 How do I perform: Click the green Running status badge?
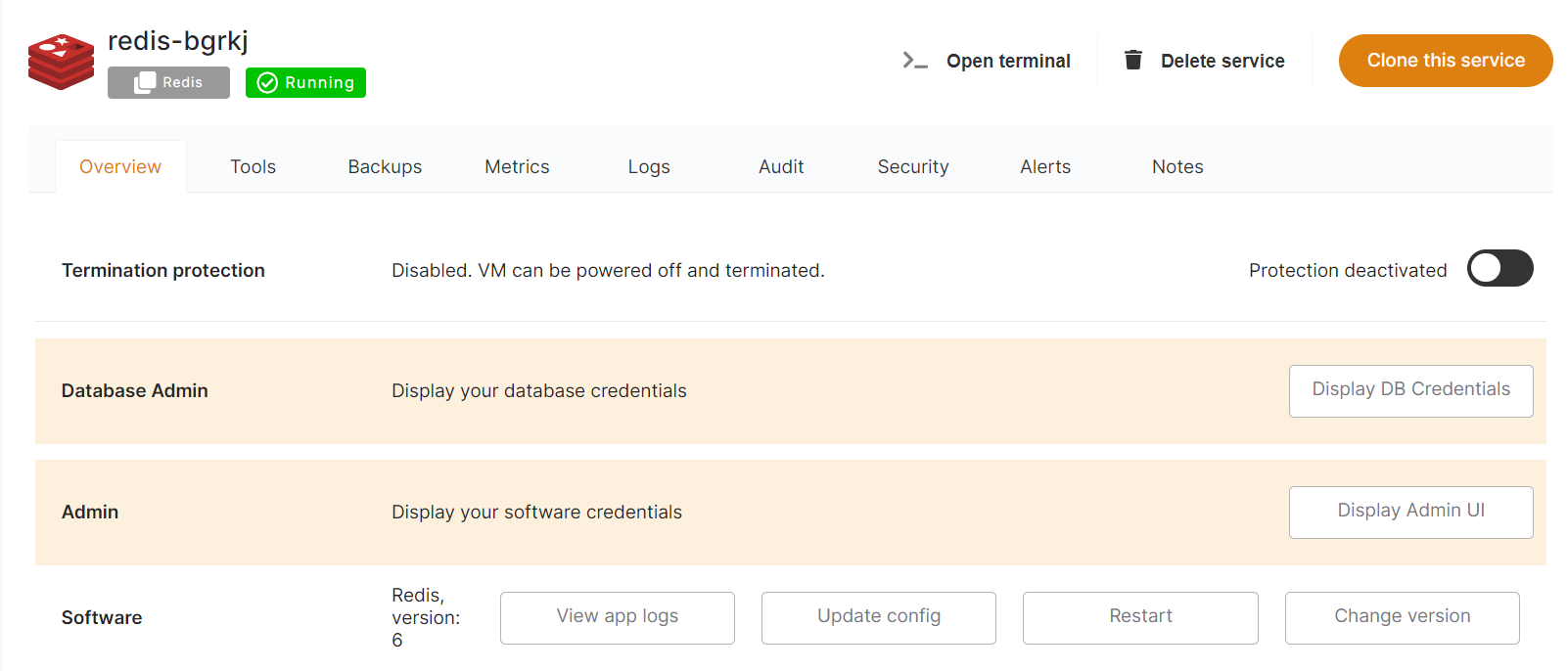[x=305, y=82]
